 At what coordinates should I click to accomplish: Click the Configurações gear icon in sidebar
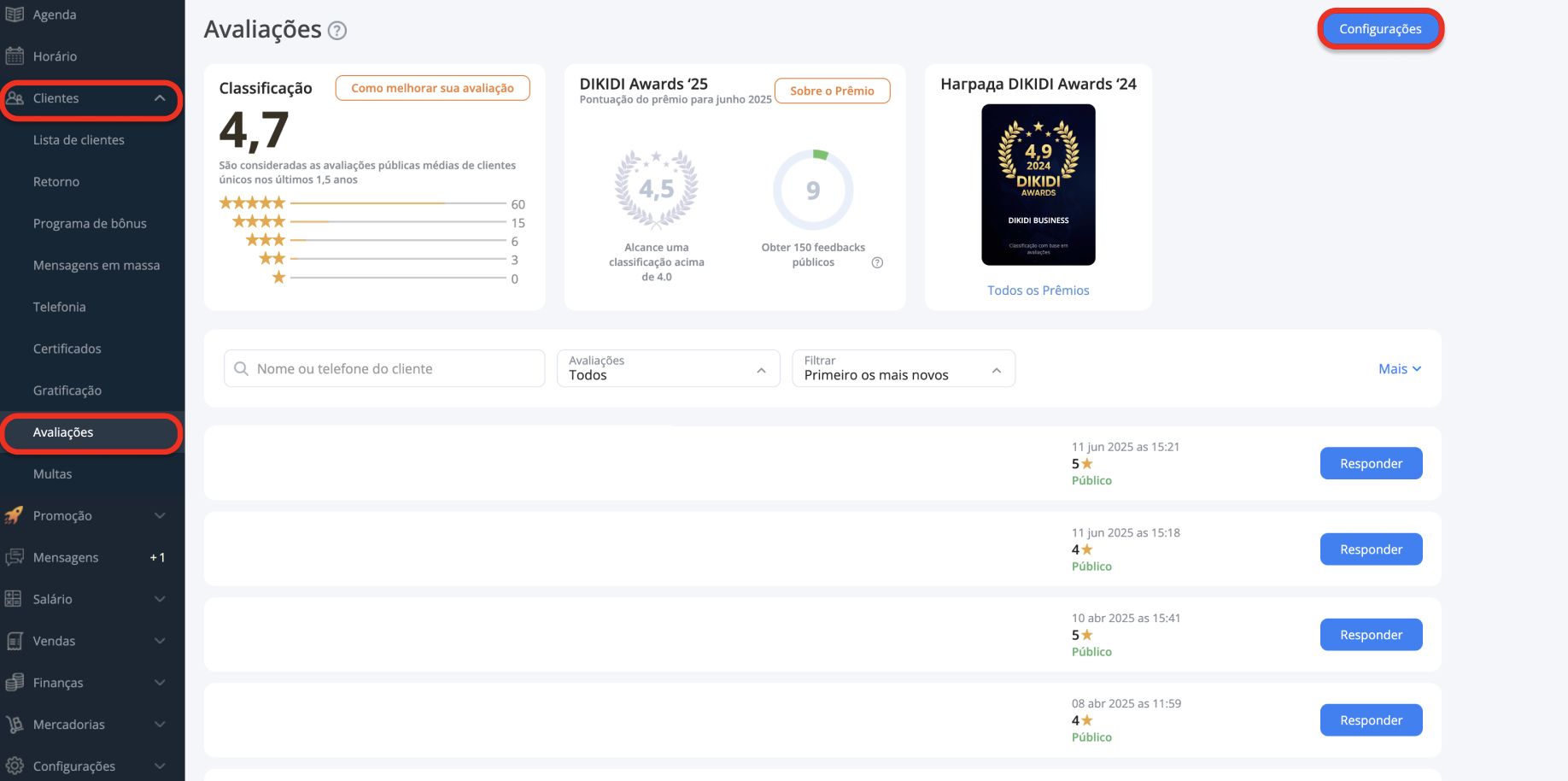(15, 766)
